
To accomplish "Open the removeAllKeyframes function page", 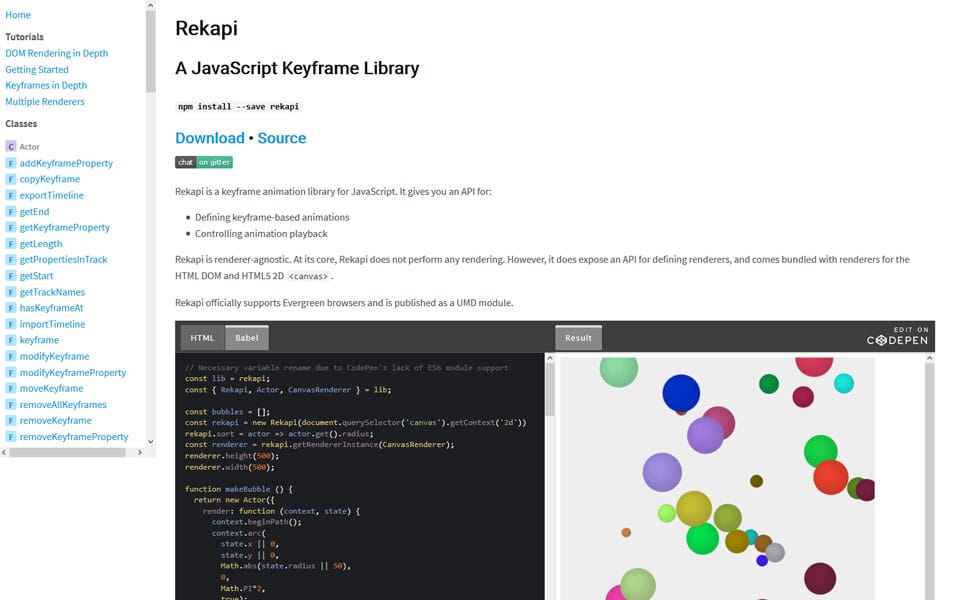I will 63,405.
